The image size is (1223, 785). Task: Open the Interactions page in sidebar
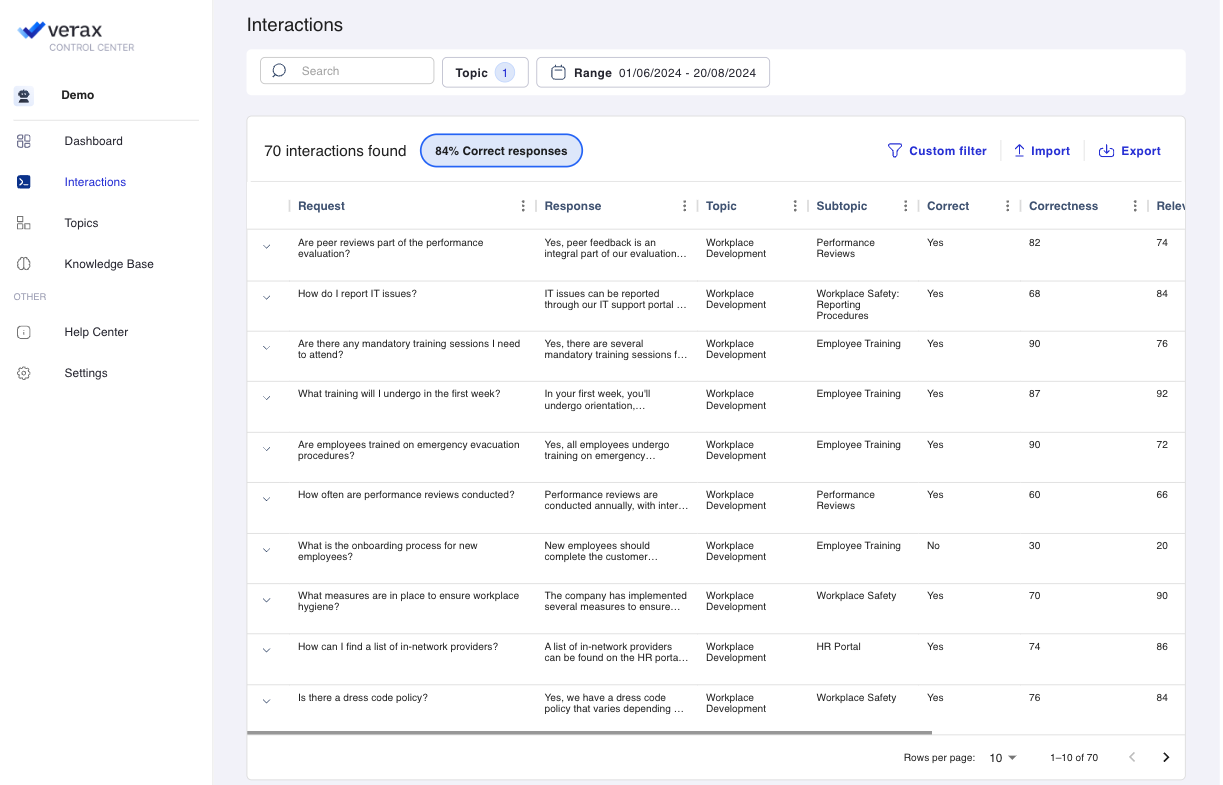point(95,182)
